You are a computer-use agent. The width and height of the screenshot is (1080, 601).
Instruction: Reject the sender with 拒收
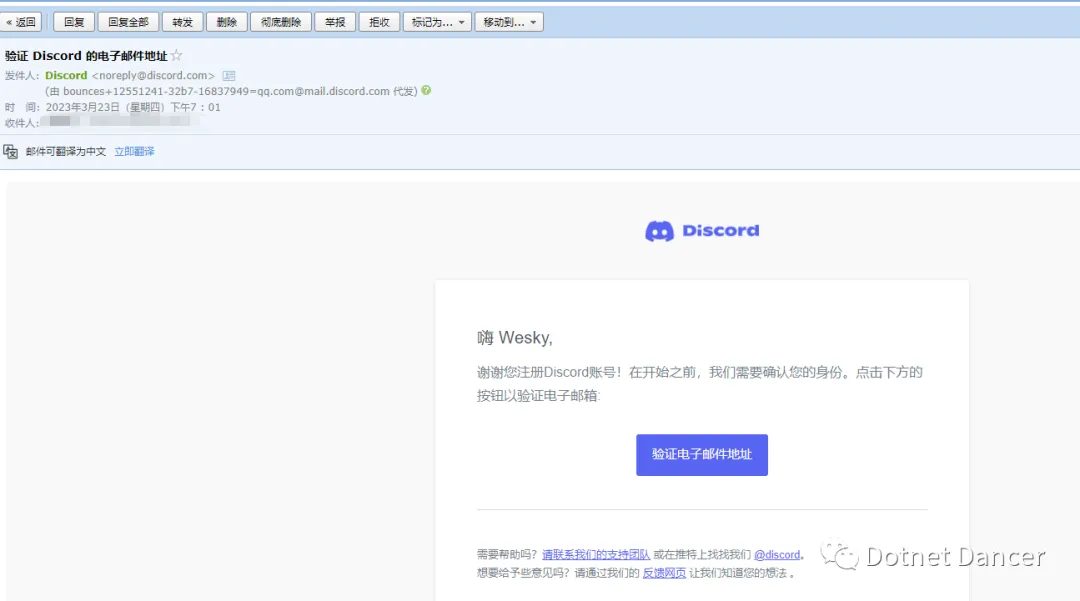click(379, 22)
